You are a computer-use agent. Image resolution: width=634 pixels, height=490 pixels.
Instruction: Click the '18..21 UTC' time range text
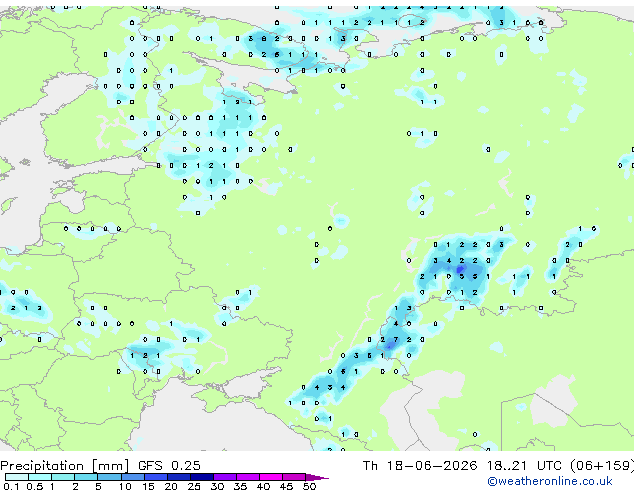[x=524, y=466]
